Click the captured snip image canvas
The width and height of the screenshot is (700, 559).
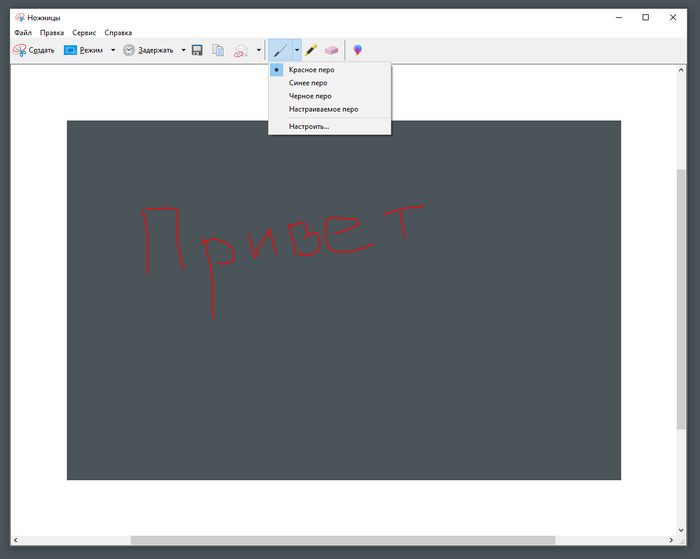(x=344, y=300)
